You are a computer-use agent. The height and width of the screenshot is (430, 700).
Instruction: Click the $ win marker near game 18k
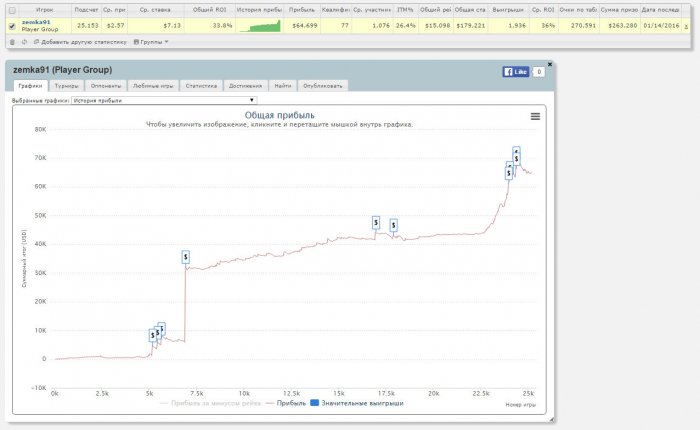(x=393, y=225)
